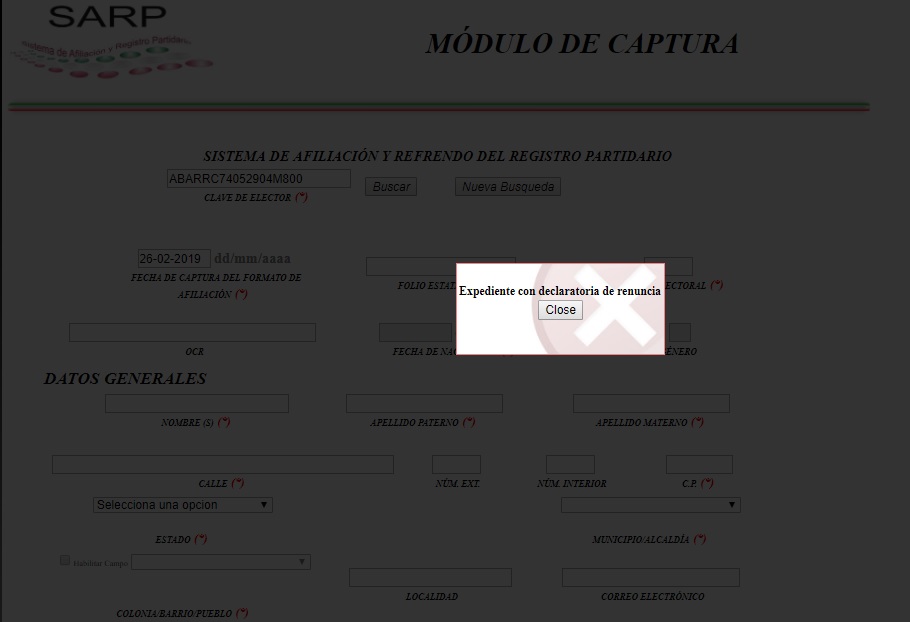Click the Núm. Interior input box
Image resolution: width=910 pixels, height=622 pixels.
coord(570,465)
